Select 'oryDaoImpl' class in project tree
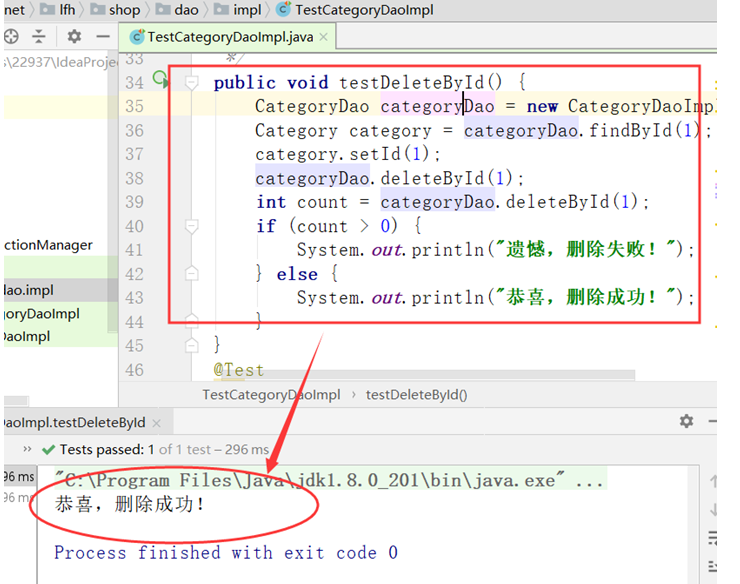The width and height of the screenshot is (740, 584). (x=42, y=314)
